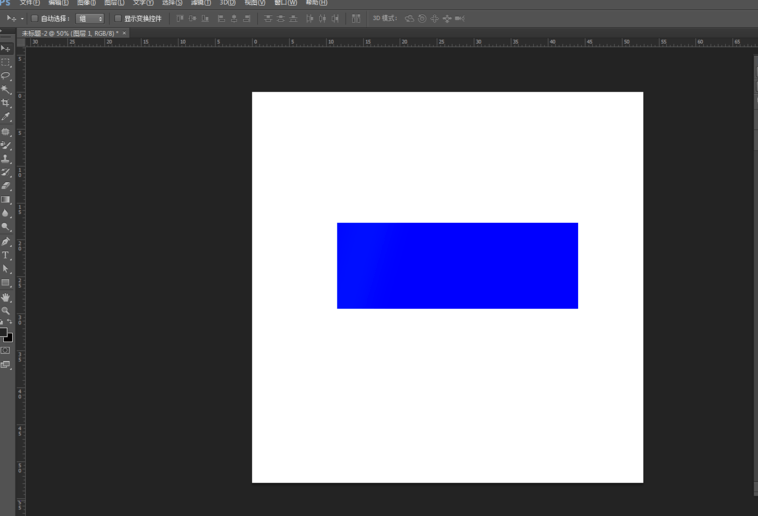Click Distribute bottom edges button
The width and height of the screenshot is (758, 516).
click(293, 18)
